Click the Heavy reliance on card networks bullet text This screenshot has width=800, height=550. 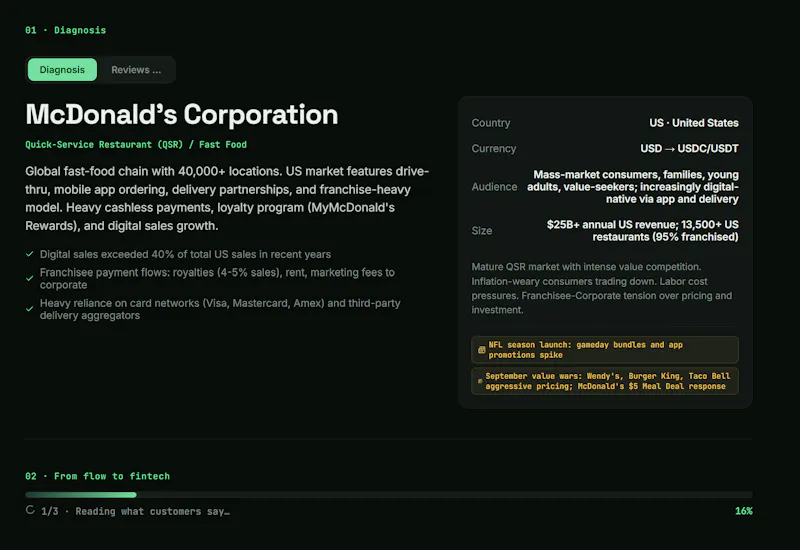[x=220, y=309]
